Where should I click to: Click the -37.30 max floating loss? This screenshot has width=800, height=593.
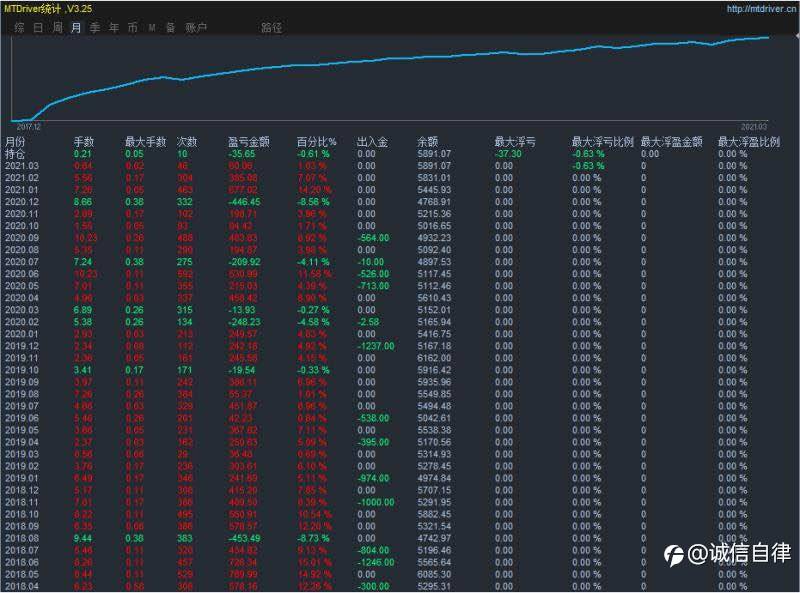coord(508,154)
